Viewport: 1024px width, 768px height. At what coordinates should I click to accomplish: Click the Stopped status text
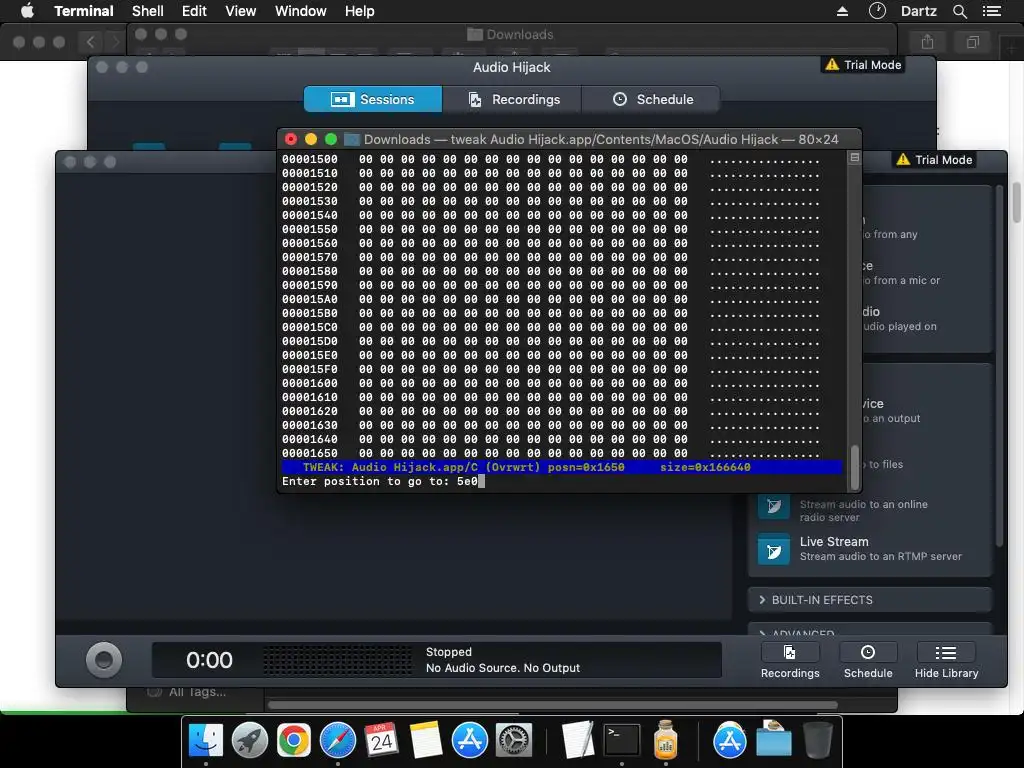click(449, 652)
